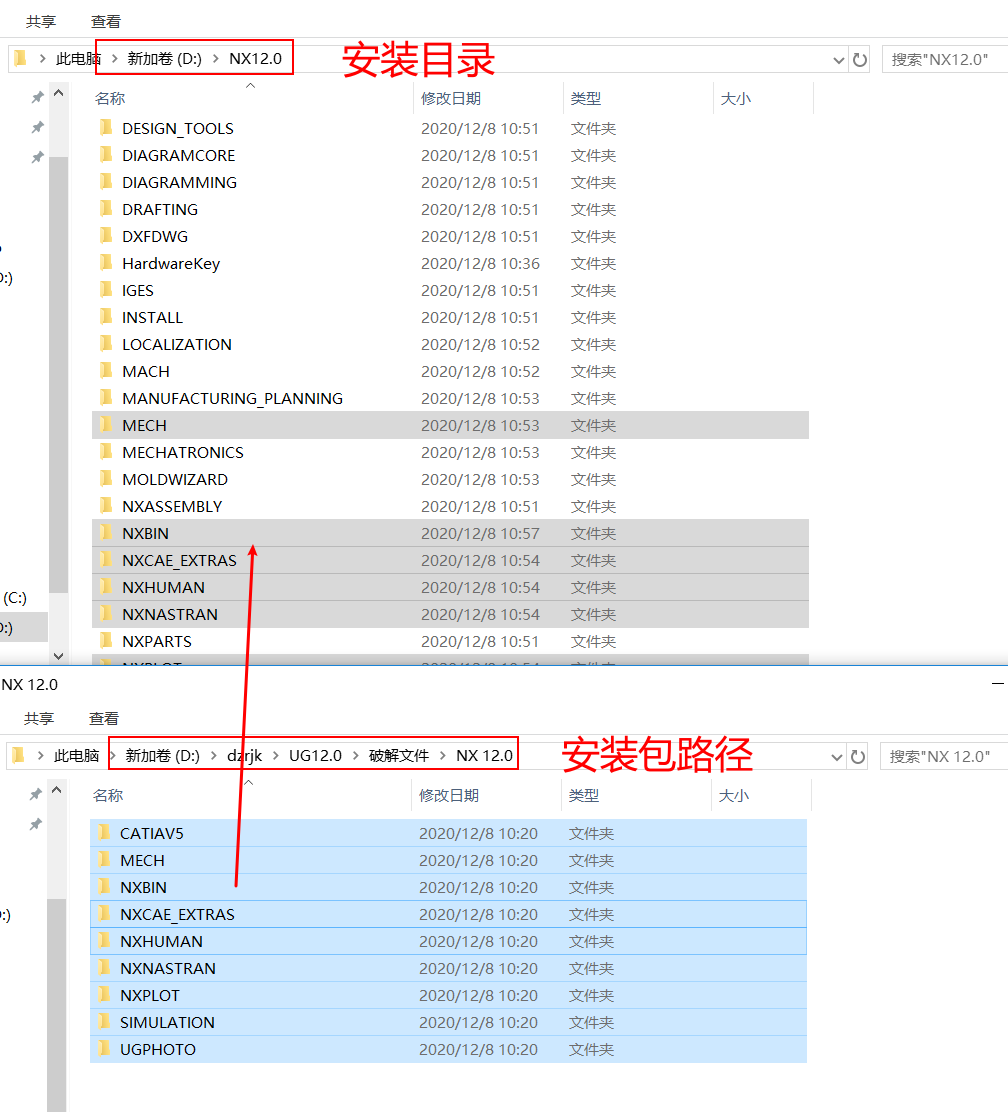Click the MOLDWIZARD folder icon

106,479
